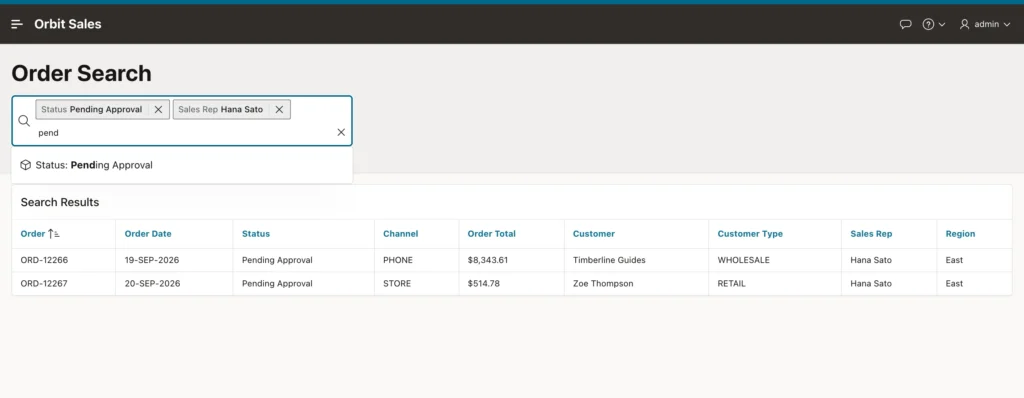Sort by the Customer Type column

pos(750,233)
